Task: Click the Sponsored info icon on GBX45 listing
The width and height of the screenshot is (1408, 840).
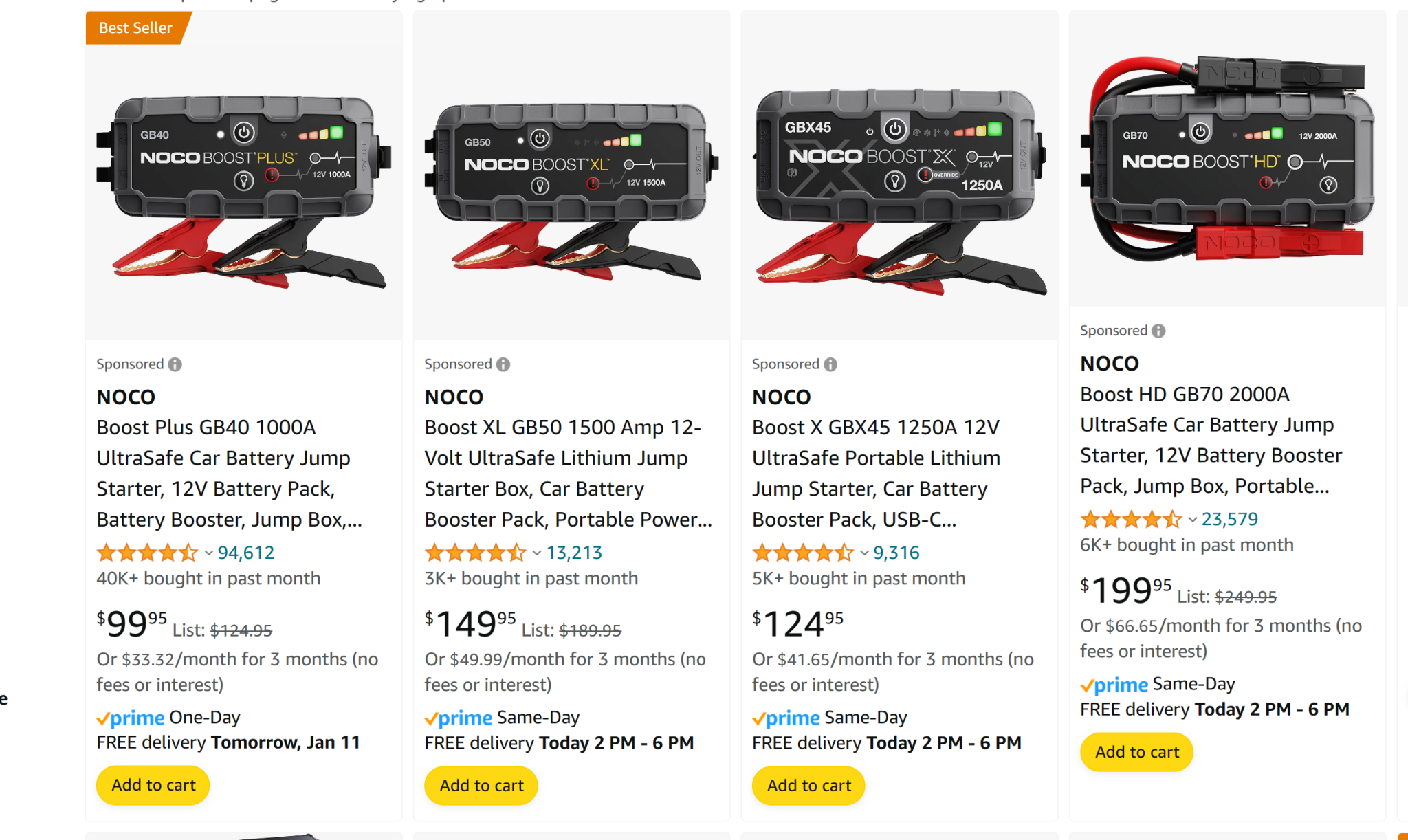Action: pyautogui.click(x=832, y=364)
